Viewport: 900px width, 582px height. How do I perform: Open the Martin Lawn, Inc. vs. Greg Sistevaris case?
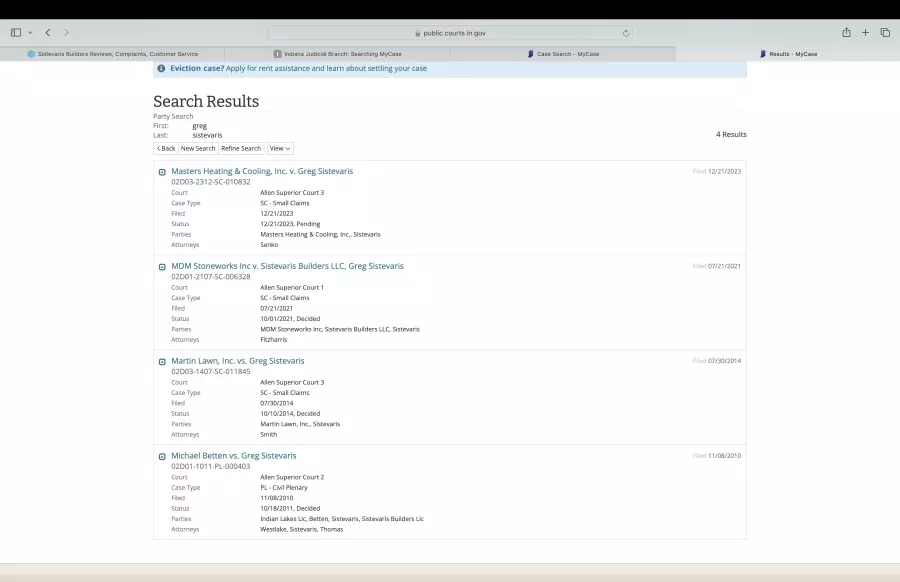coord(237,361)
